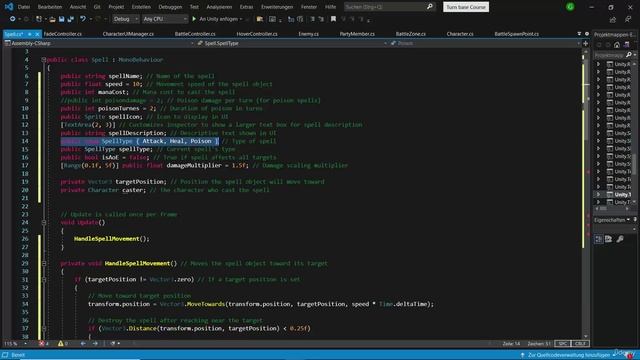Collapse the if Vector3.Distance block on line 37
Viewport: 640px width, 360px height.
click(44, 328)
